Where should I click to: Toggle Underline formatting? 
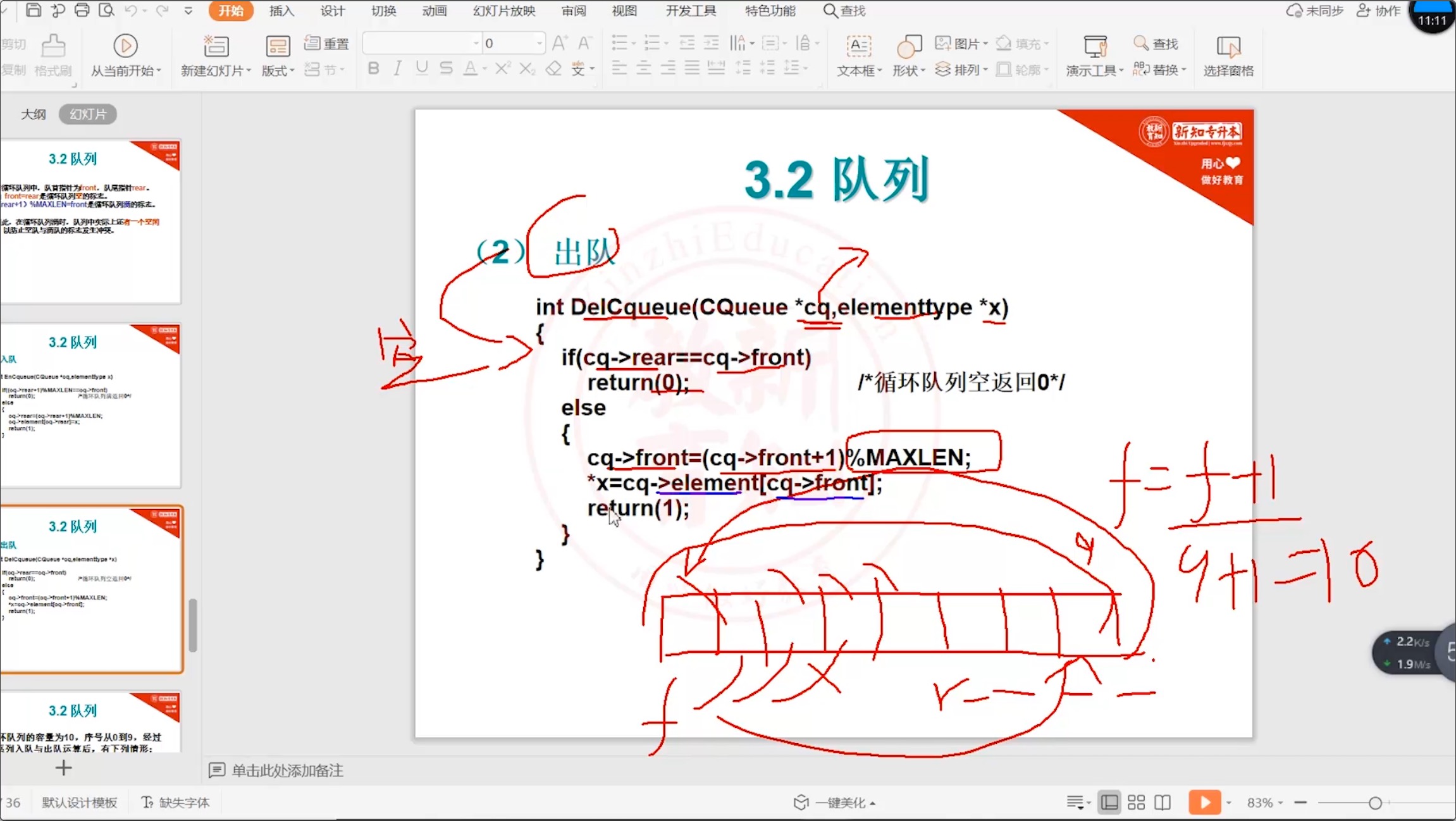pyautogui.click(x=422, y=68)
